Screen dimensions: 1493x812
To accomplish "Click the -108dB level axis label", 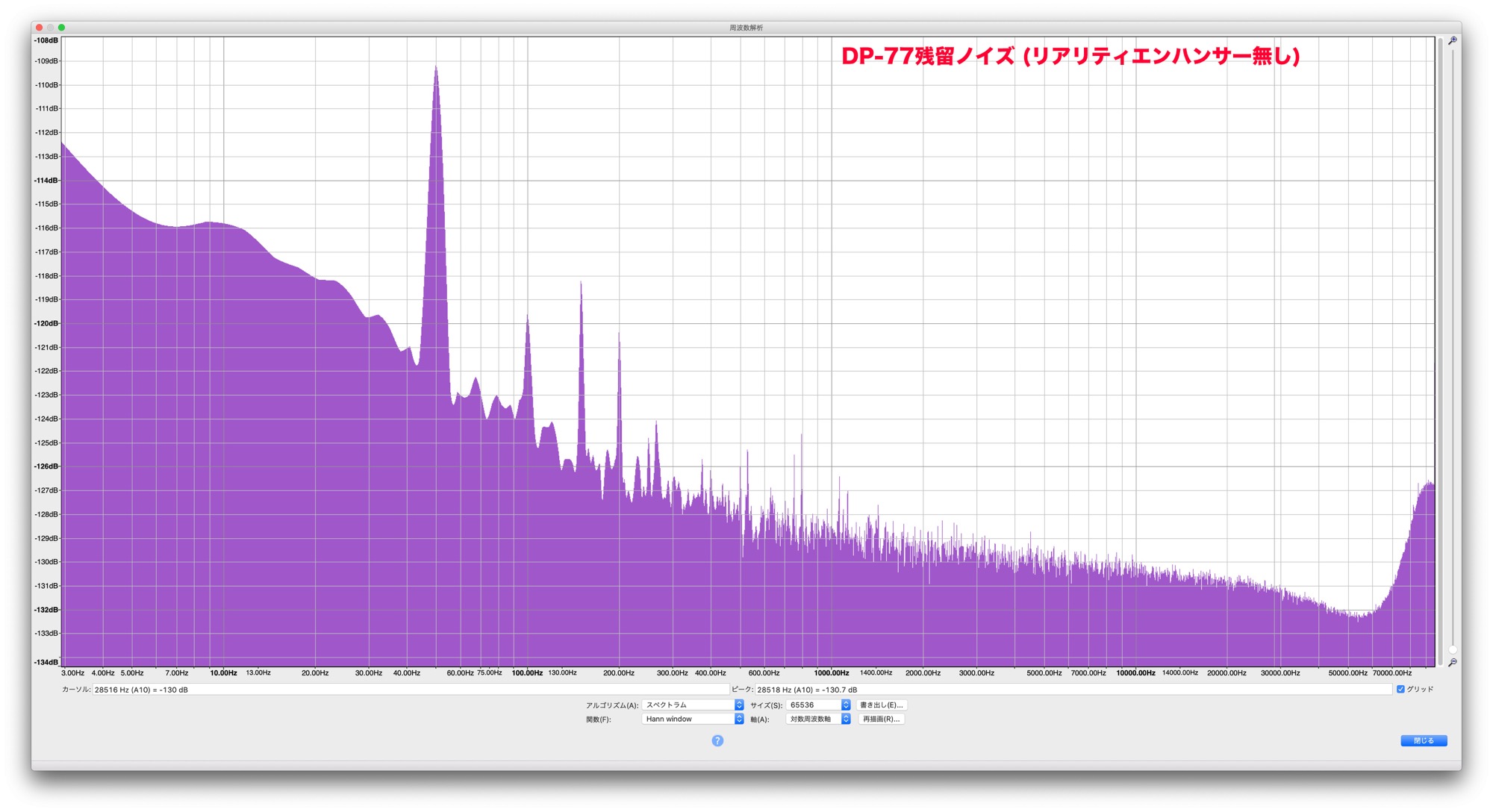I will pos(46,40).
